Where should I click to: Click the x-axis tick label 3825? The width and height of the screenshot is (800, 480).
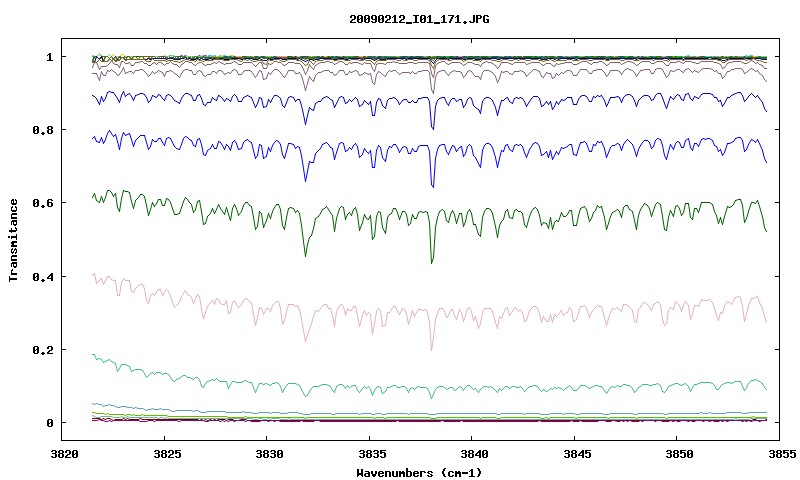pos(167,454)
